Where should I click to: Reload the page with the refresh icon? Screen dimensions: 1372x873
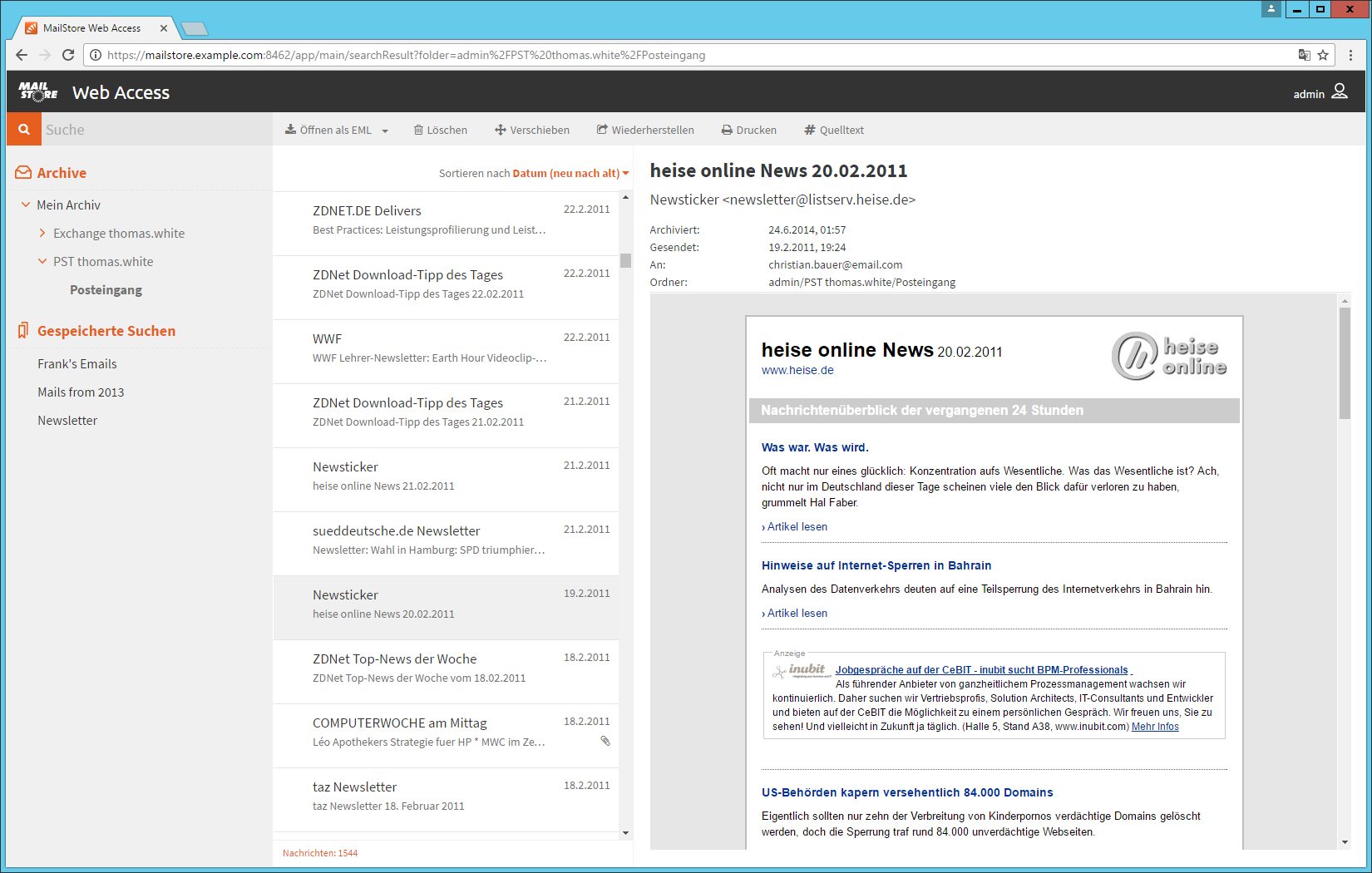pyautogui.click(x=68, y=55)
